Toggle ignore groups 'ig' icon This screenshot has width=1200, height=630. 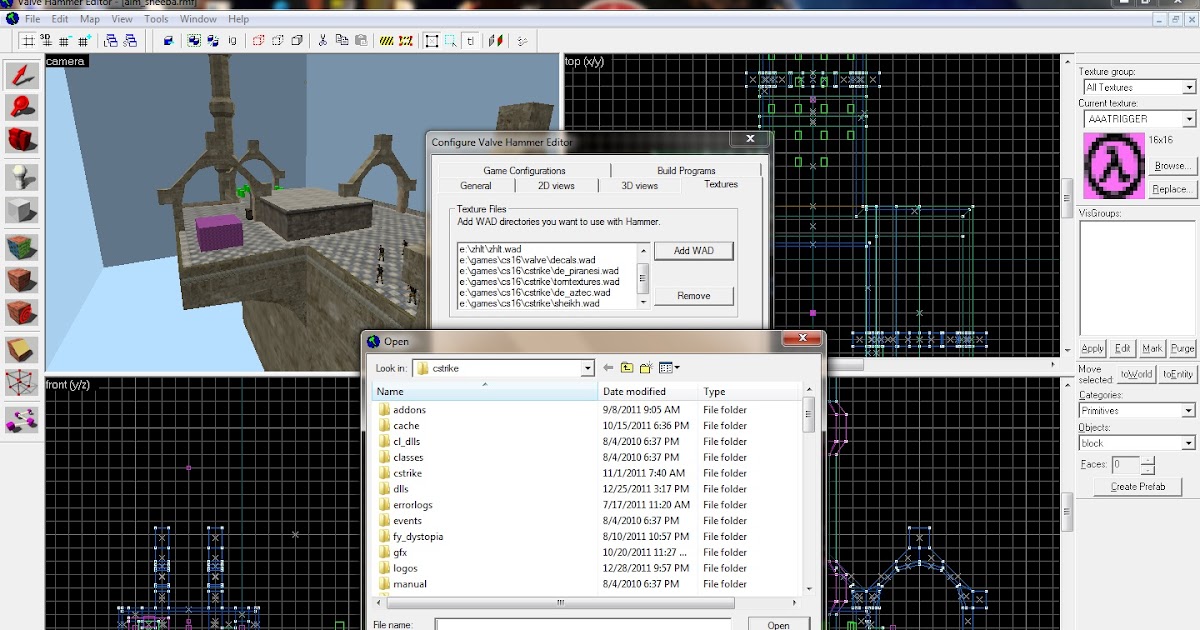click(x=232, y=41)
